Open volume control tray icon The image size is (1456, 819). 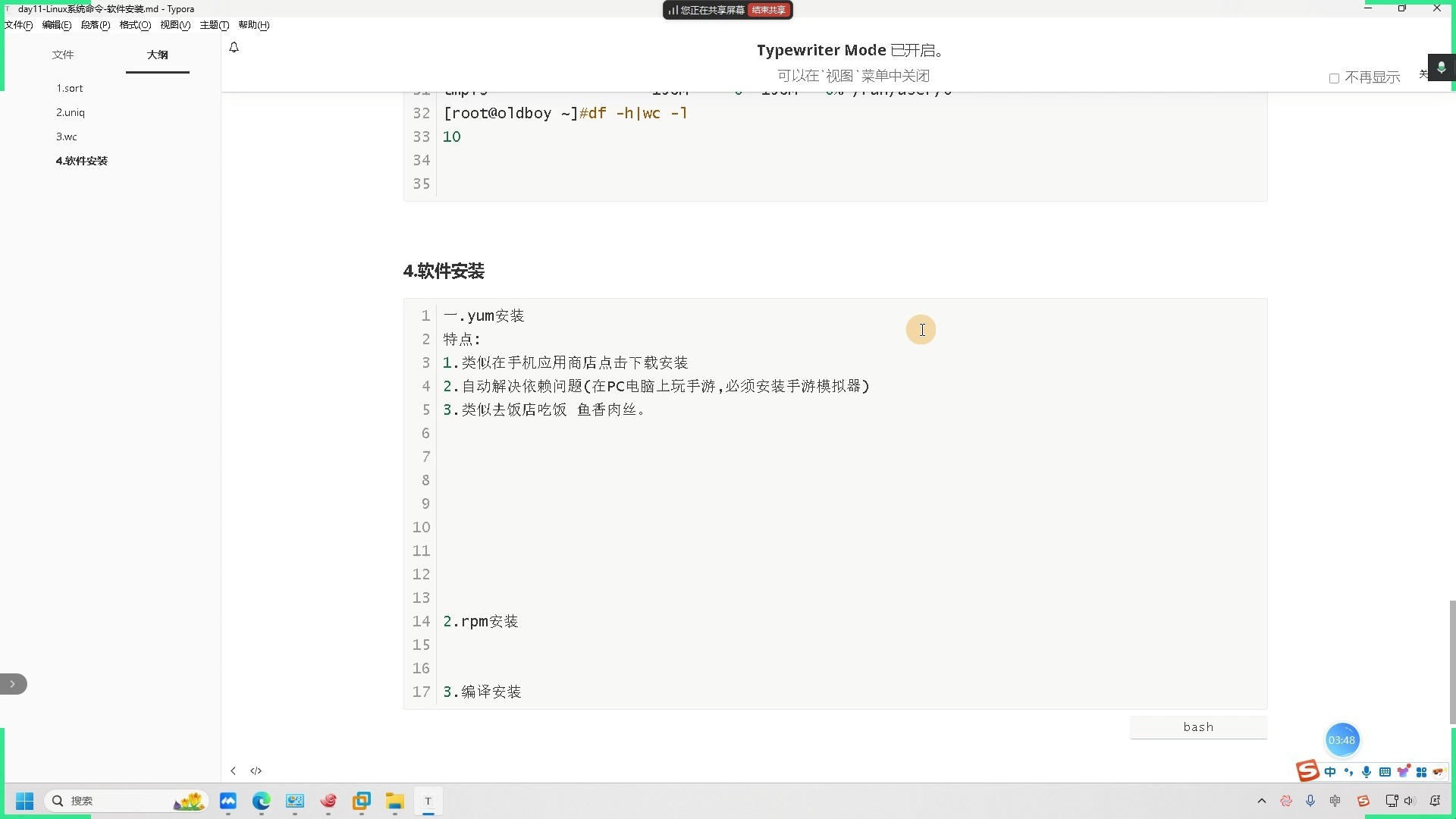pos(1410,801)
